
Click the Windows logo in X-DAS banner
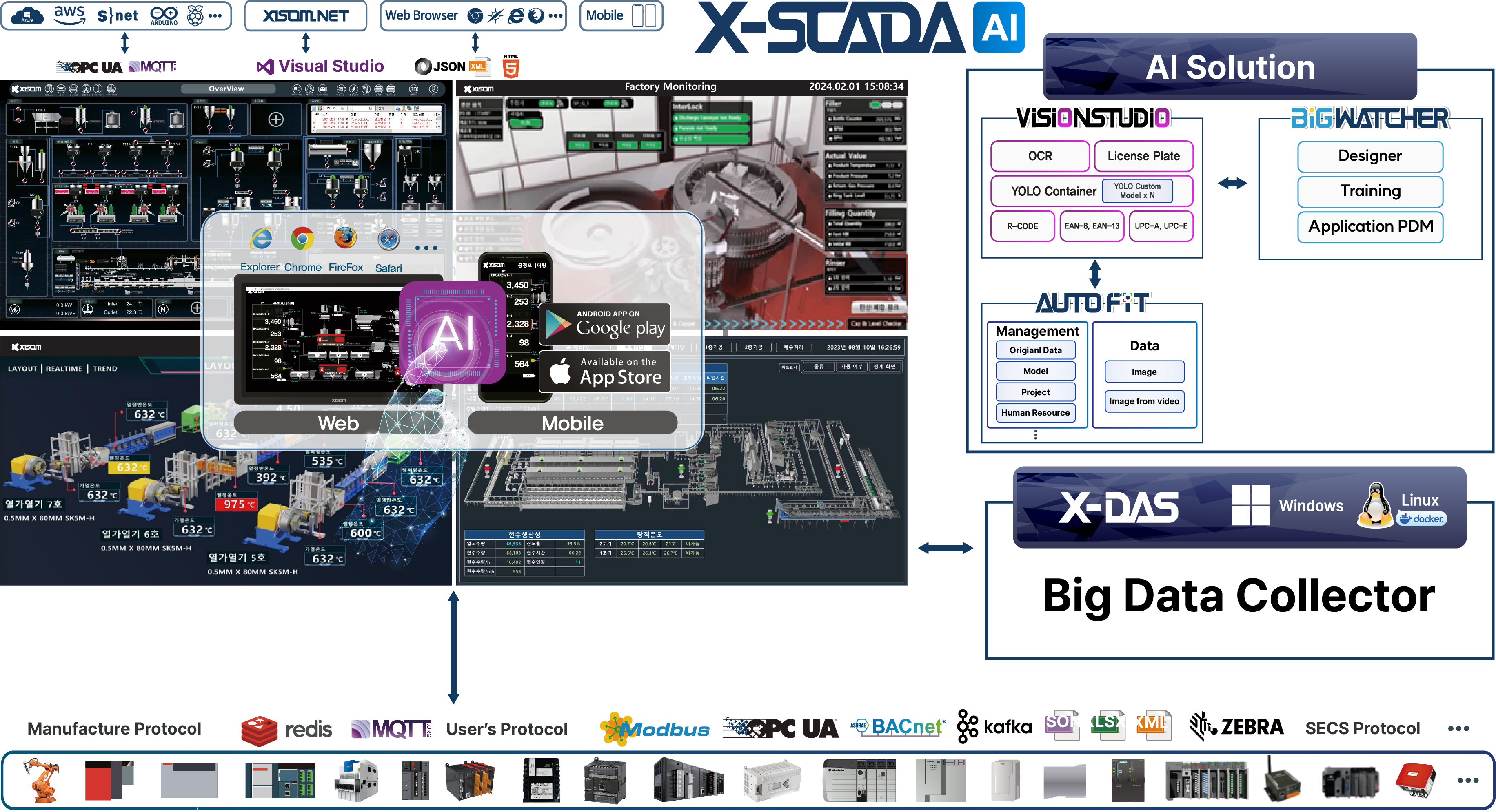tap(1250, 506)
